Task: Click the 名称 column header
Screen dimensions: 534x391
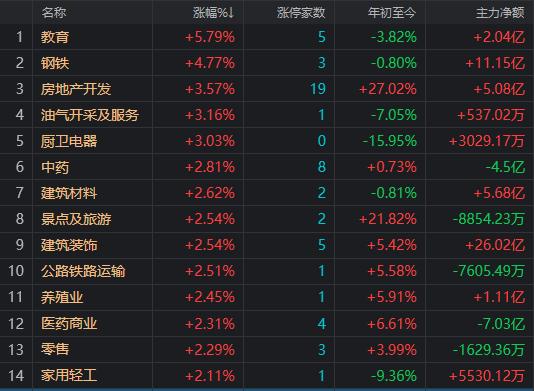Action: [54, 13]
